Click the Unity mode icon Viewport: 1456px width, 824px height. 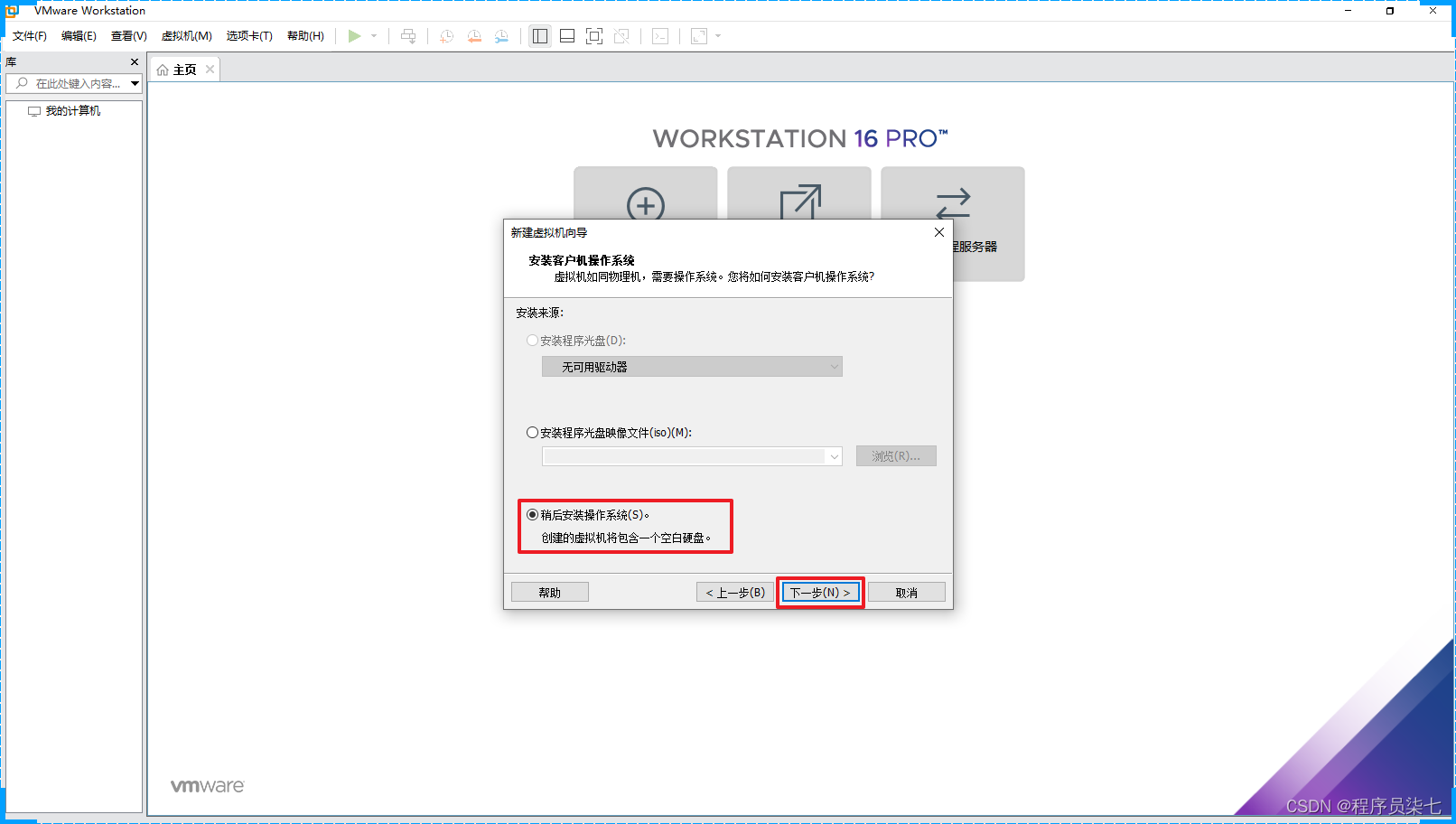coord(621,36)
